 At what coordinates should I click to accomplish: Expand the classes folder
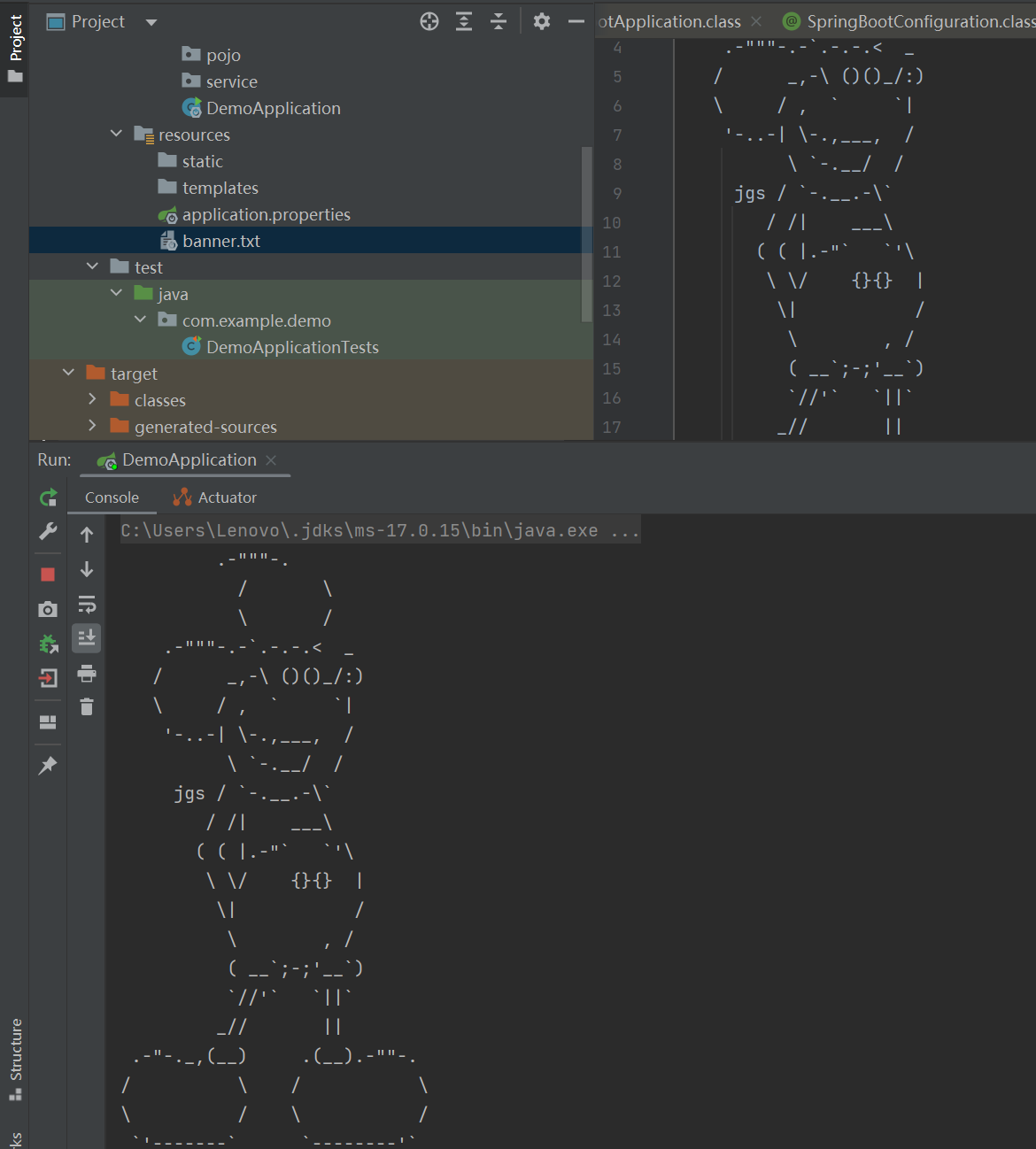(x=93, y=399)
